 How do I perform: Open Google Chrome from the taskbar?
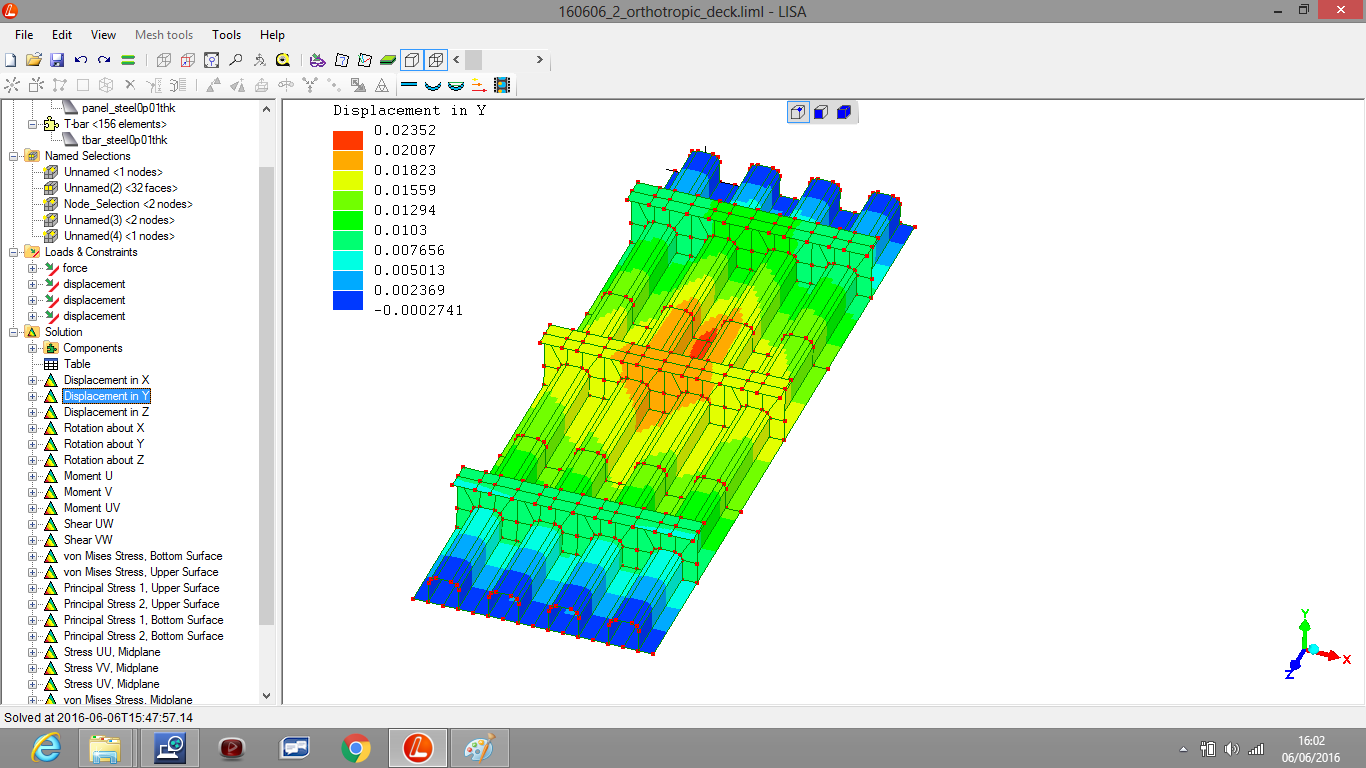pos(356,747)
